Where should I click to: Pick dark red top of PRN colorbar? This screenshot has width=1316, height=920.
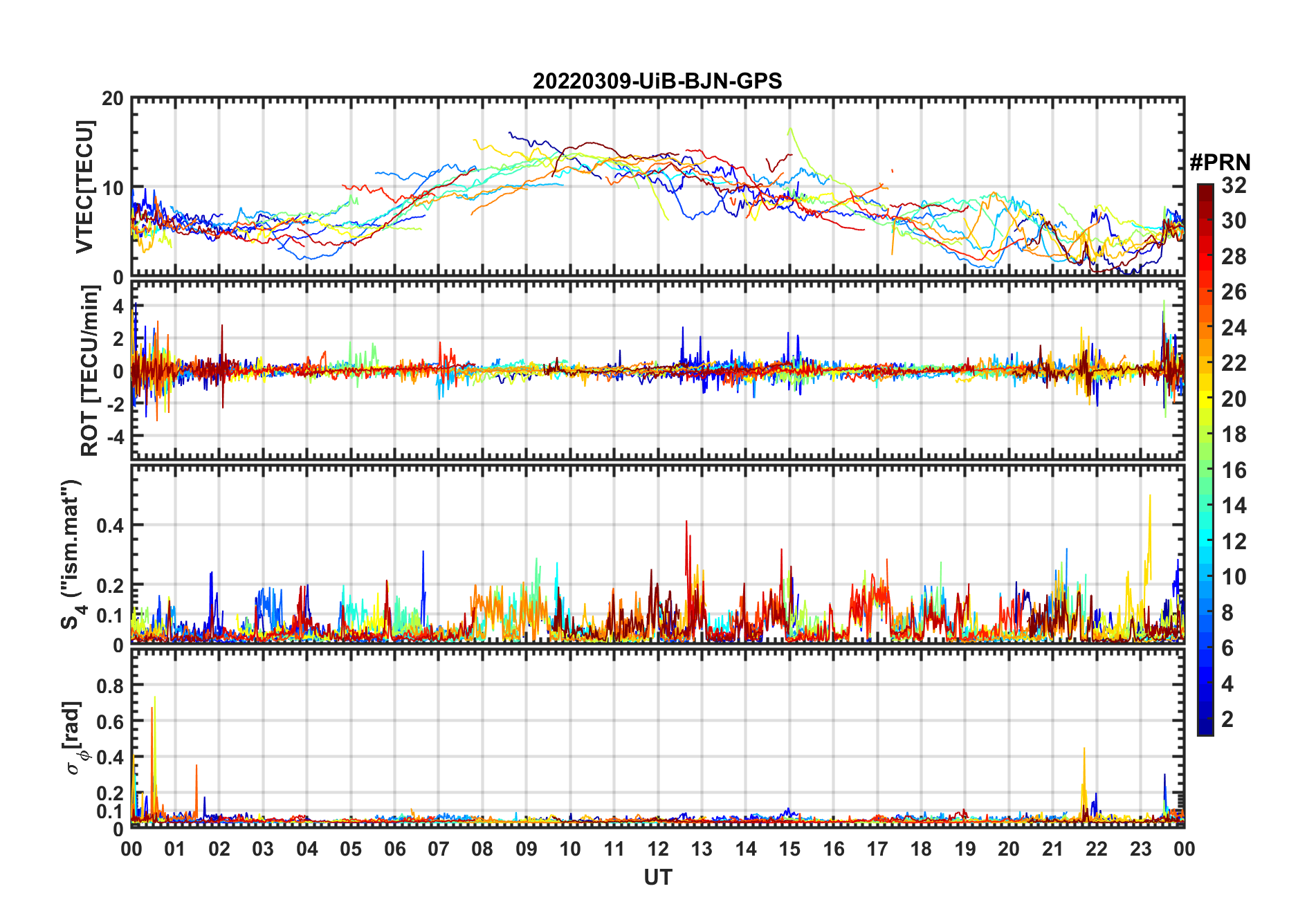tap(1205, 189)
